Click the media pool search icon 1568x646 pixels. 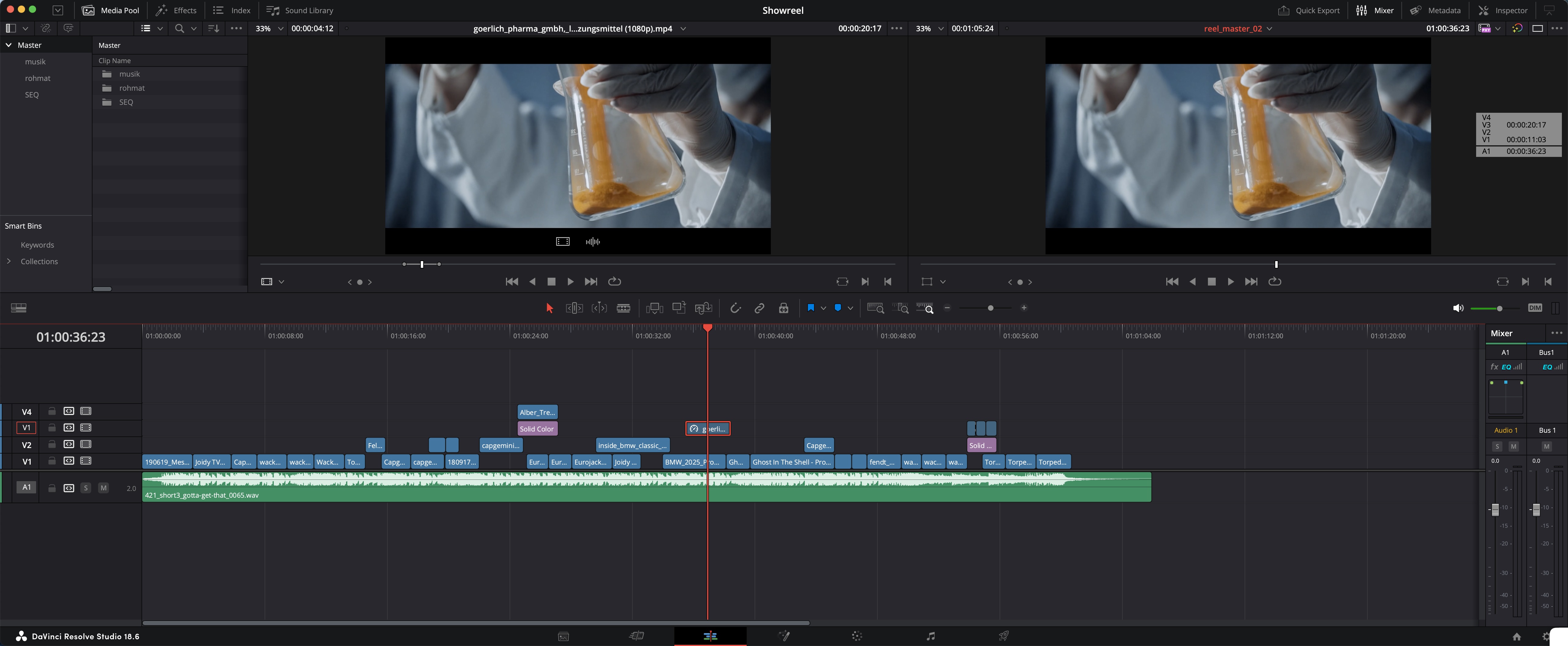pos(179,28)
